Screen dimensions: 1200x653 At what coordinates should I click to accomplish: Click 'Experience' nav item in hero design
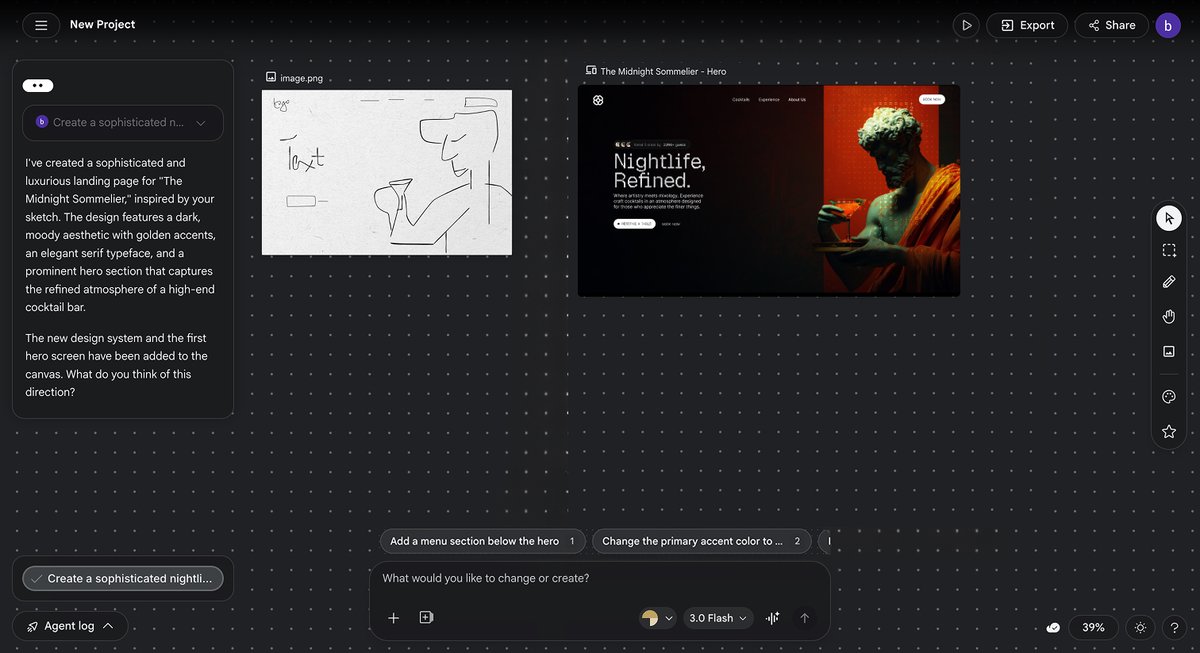point(769,100)
